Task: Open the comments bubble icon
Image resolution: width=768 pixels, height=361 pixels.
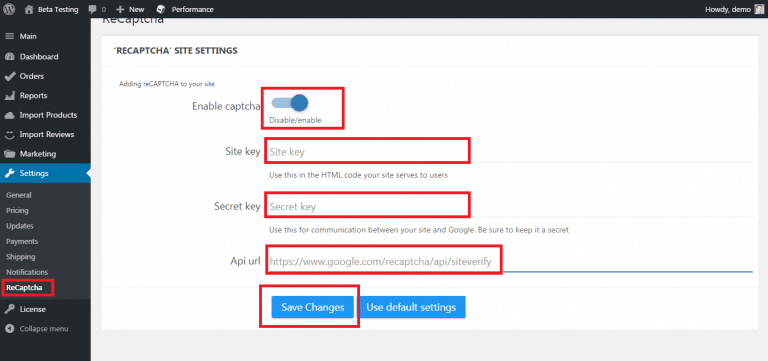Action: [92, 9]
